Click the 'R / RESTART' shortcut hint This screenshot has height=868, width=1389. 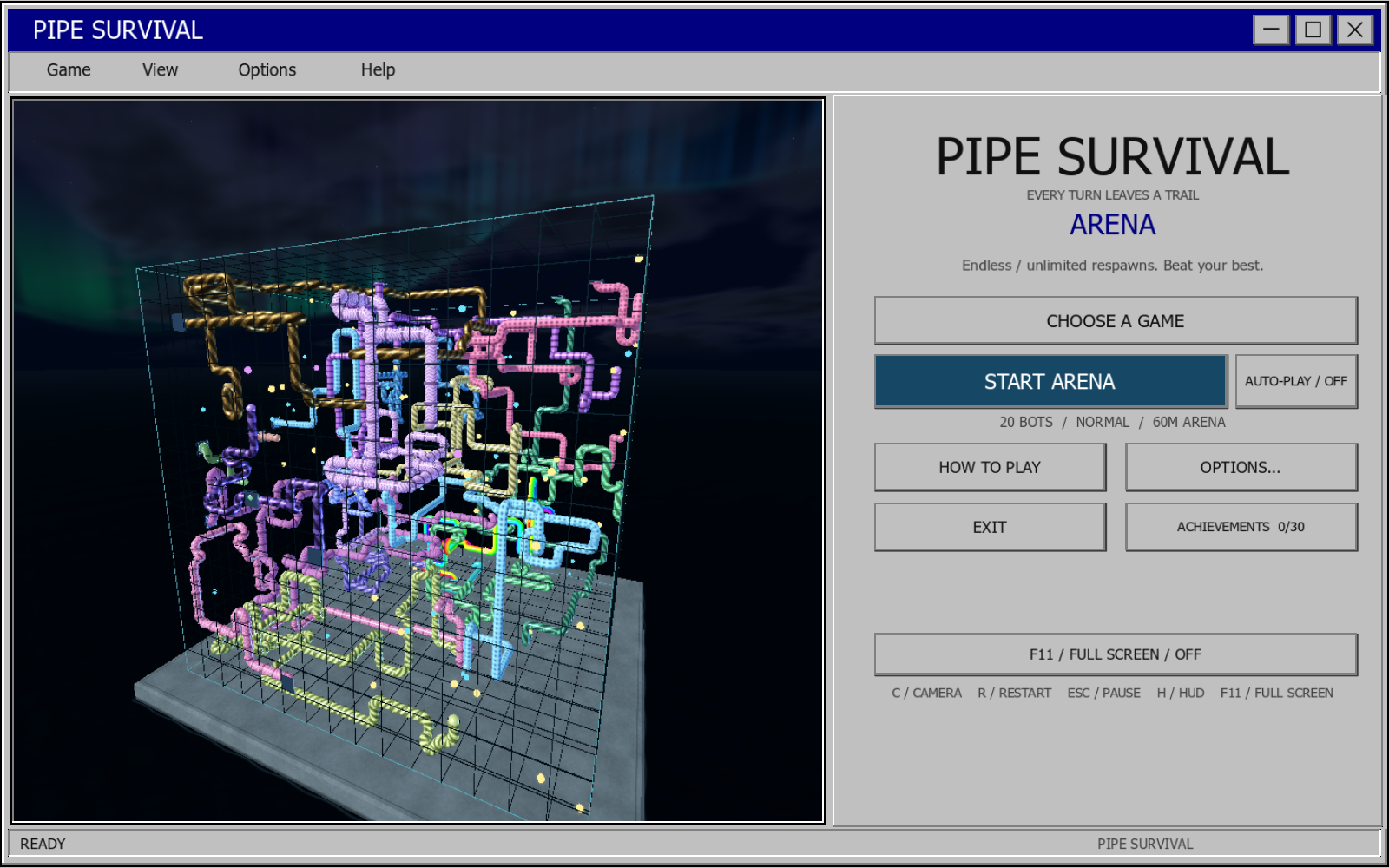pyautogui.click(x=1014, y=694)
